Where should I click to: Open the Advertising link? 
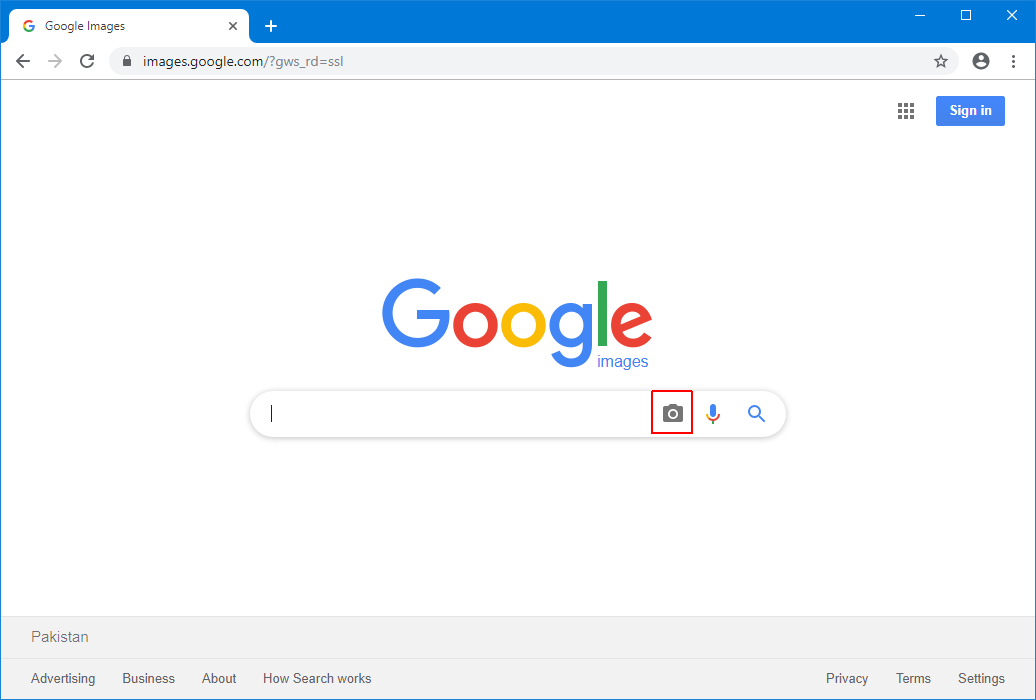pyautogui.click(x=63, y=678)
